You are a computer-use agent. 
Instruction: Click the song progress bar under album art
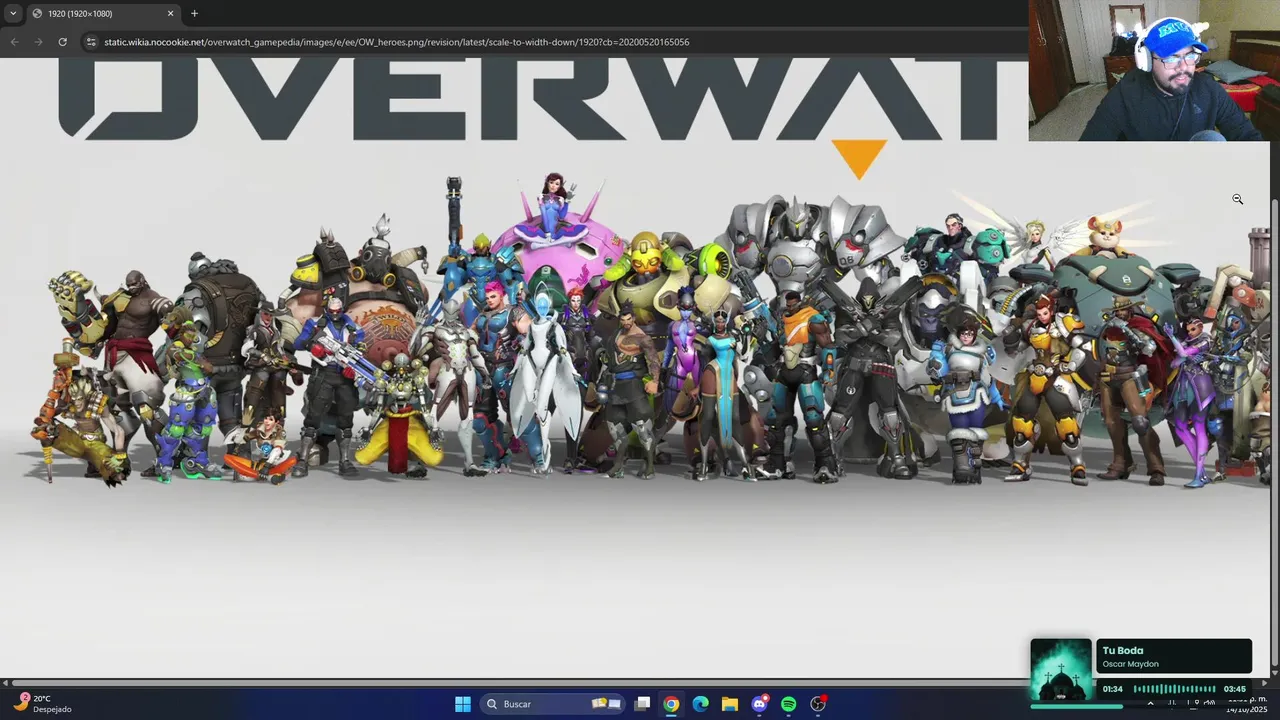click(x=1076, y=706)
